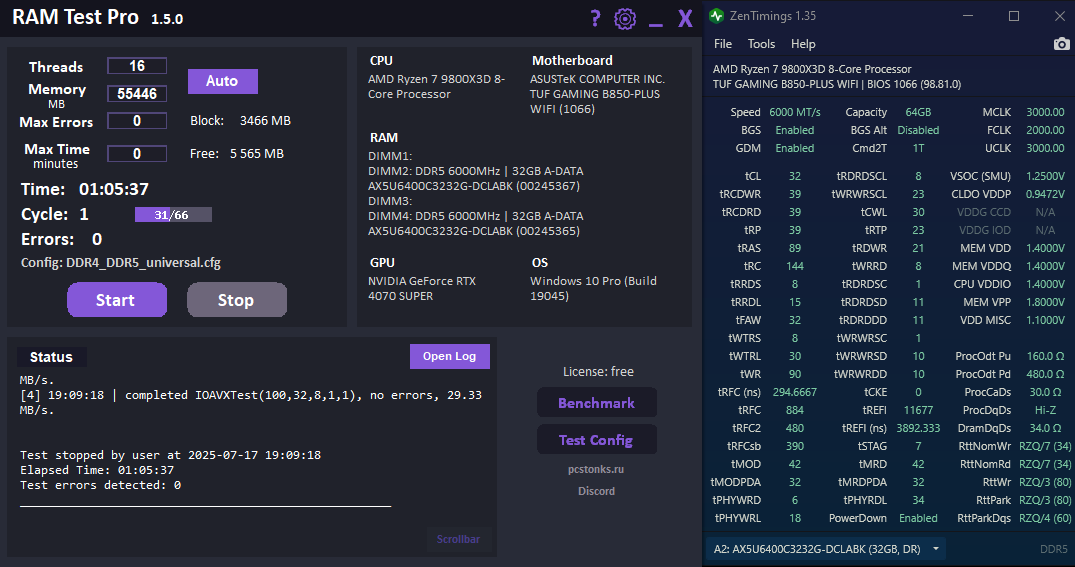Click UCLK 3000.00 value
The image size is (1075, 567).
pos(1045,148)
